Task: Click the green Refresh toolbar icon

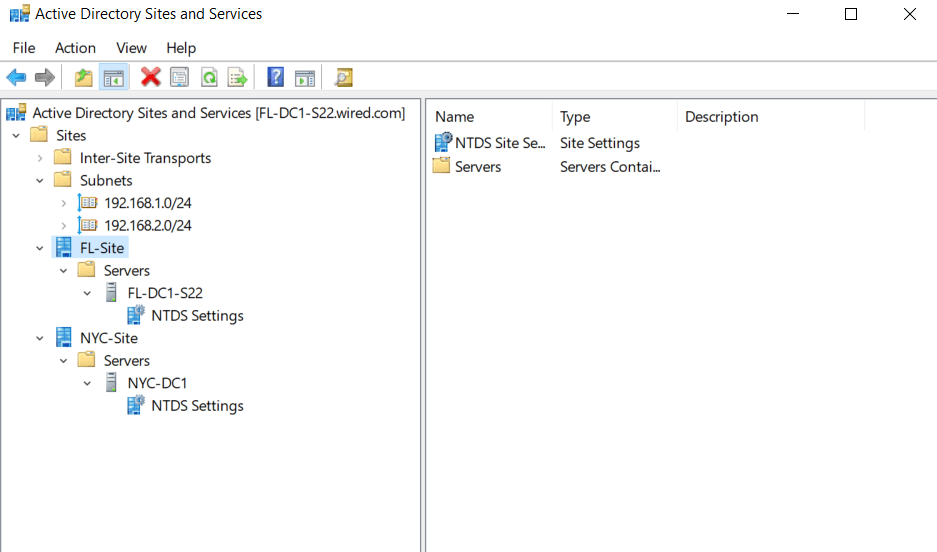Action: 209,77
